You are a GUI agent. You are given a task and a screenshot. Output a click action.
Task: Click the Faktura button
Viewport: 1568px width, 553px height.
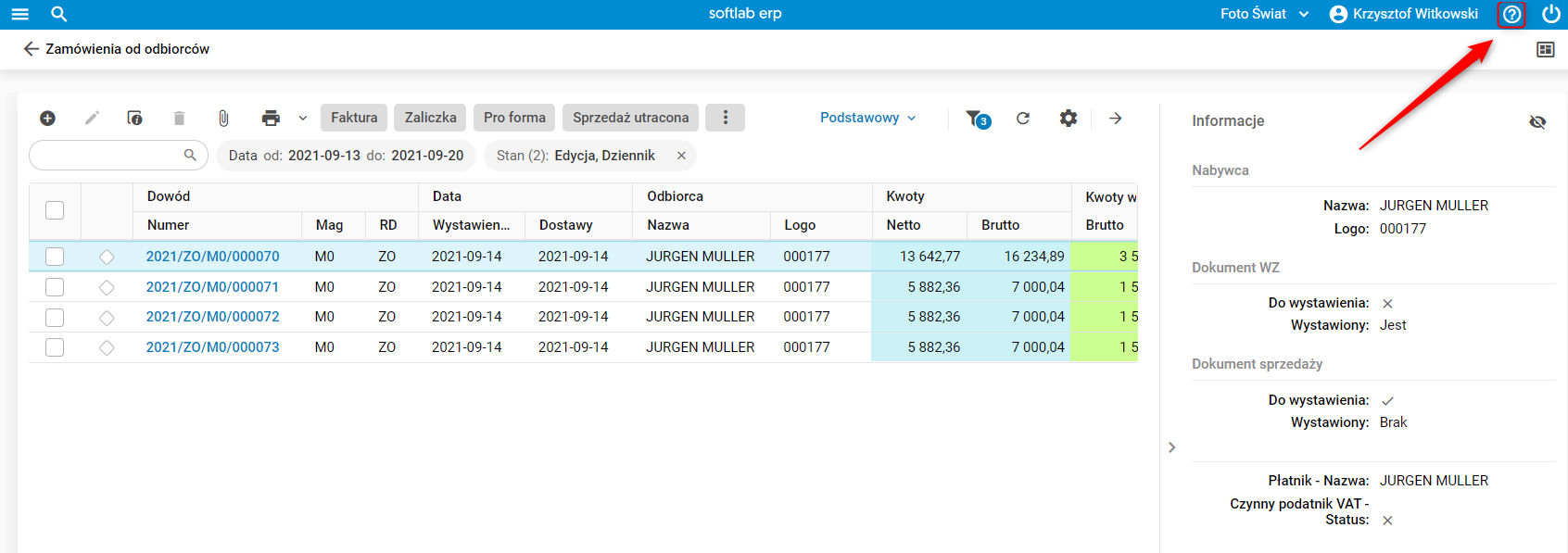[354, 118]
